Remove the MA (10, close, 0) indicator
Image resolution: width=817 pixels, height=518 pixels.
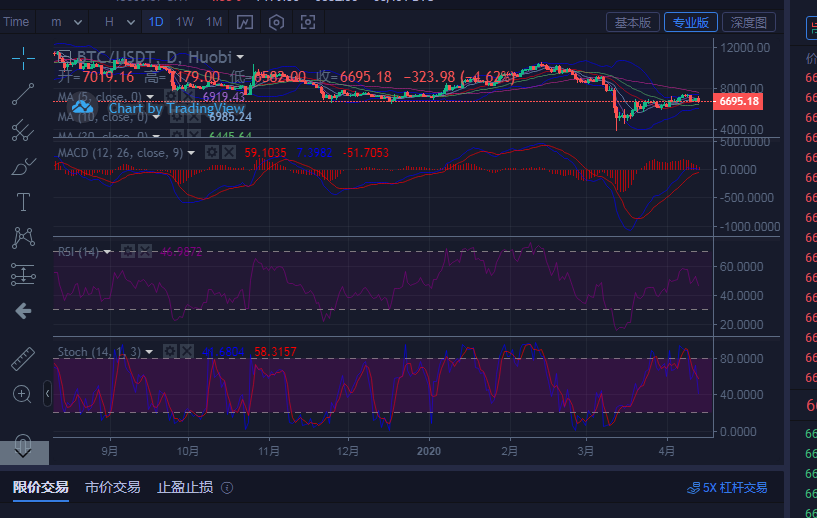(194, 116)
